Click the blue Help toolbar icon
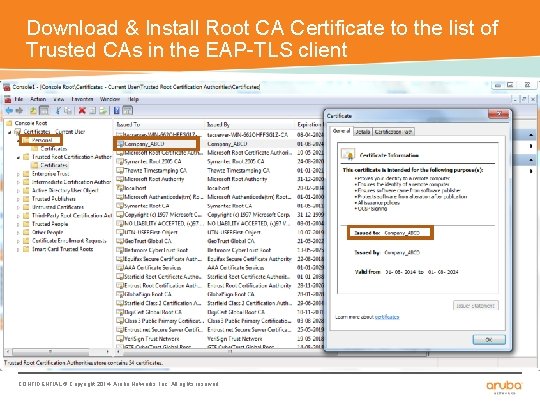 coord(117,111)
